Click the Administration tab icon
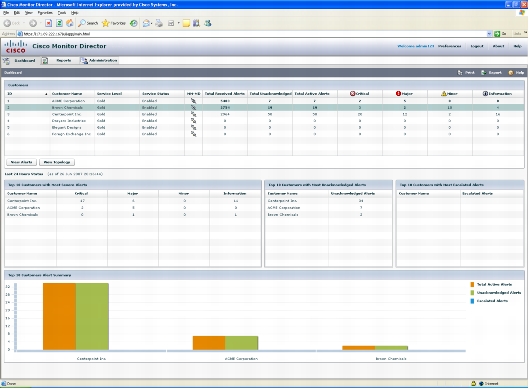 pyautogui.click(x=84, y=61)
